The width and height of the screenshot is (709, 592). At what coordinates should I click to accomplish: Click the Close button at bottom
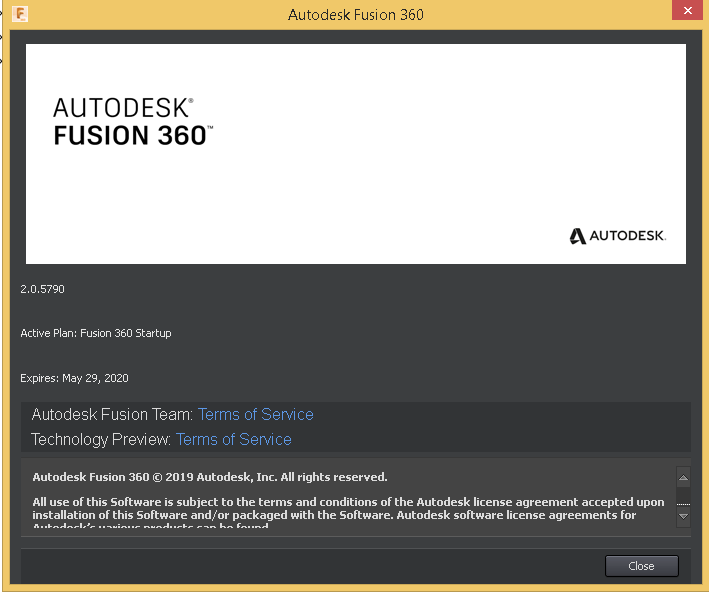pos(642,566)
